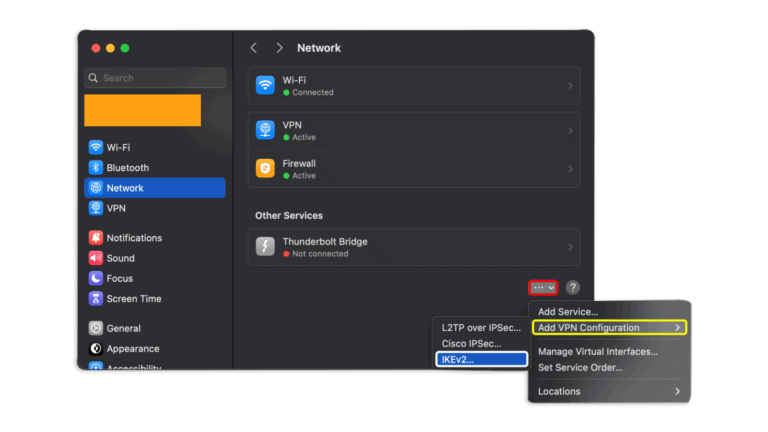Click the VPN "Active" status text

pyautogui.click(x=304, y=137)
